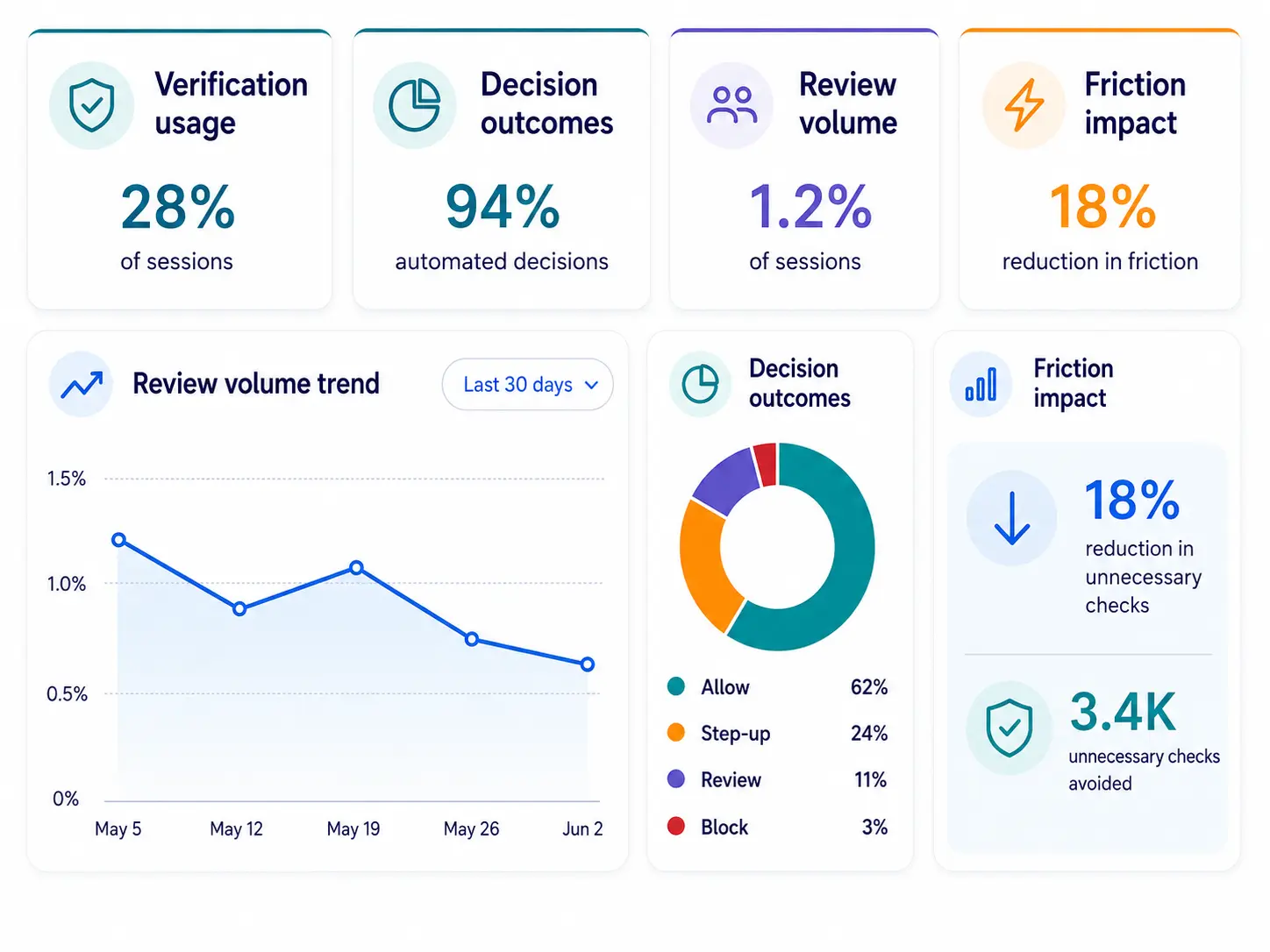Open the Last 30 days dropdown

(x=527, y=384)
